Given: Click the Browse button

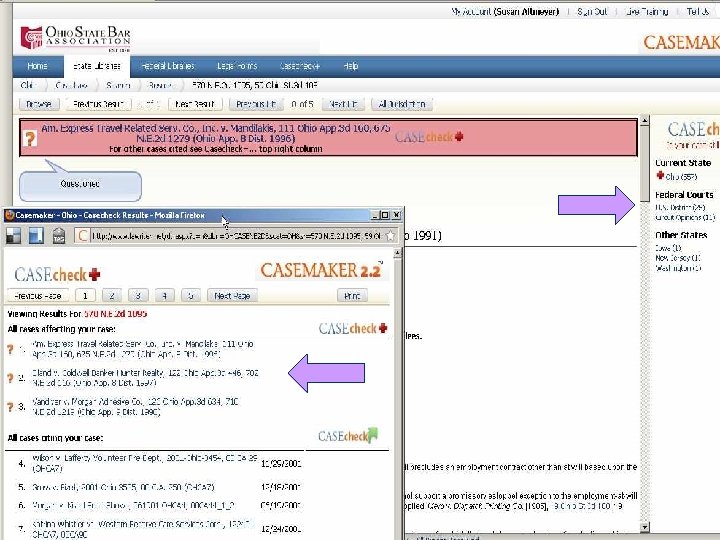Looking at the screenshot, I should (x=39, y=104).
